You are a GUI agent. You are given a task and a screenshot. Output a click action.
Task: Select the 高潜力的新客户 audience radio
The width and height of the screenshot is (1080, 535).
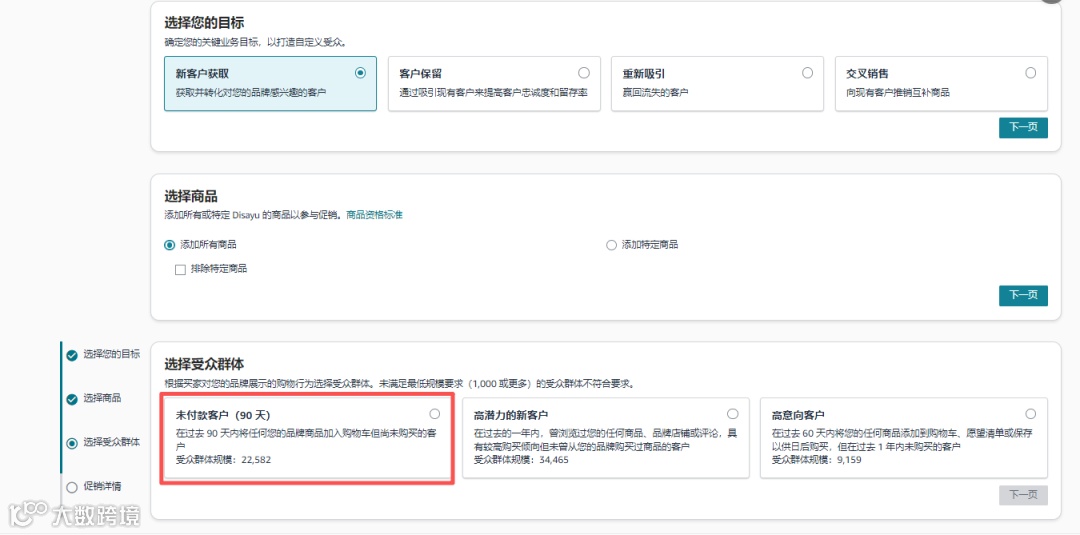[x=733, y=414]
